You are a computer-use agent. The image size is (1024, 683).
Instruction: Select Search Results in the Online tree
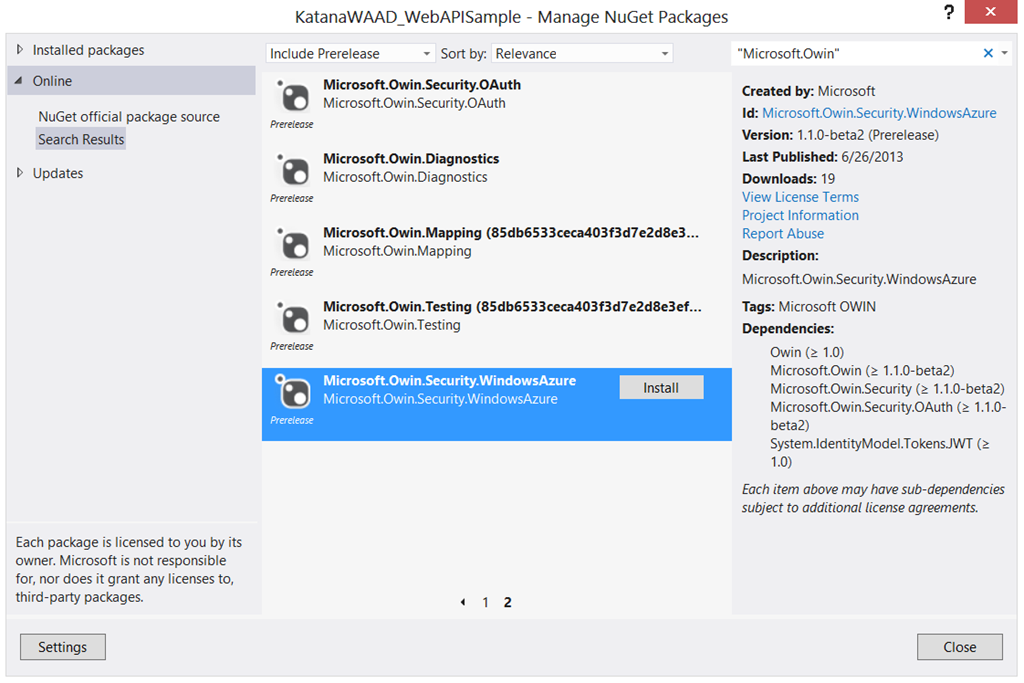pyautogui.click(x=81, y=139)
